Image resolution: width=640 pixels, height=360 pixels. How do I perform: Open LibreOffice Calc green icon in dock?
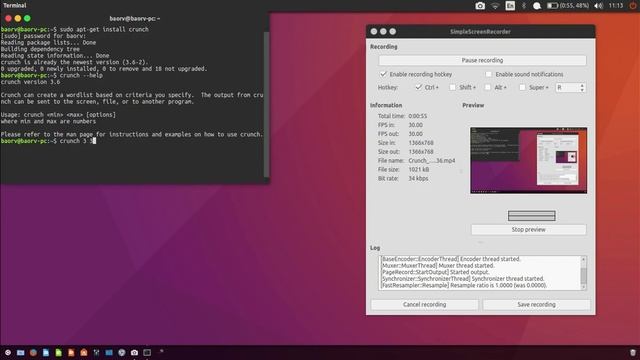tap(58, 352)
